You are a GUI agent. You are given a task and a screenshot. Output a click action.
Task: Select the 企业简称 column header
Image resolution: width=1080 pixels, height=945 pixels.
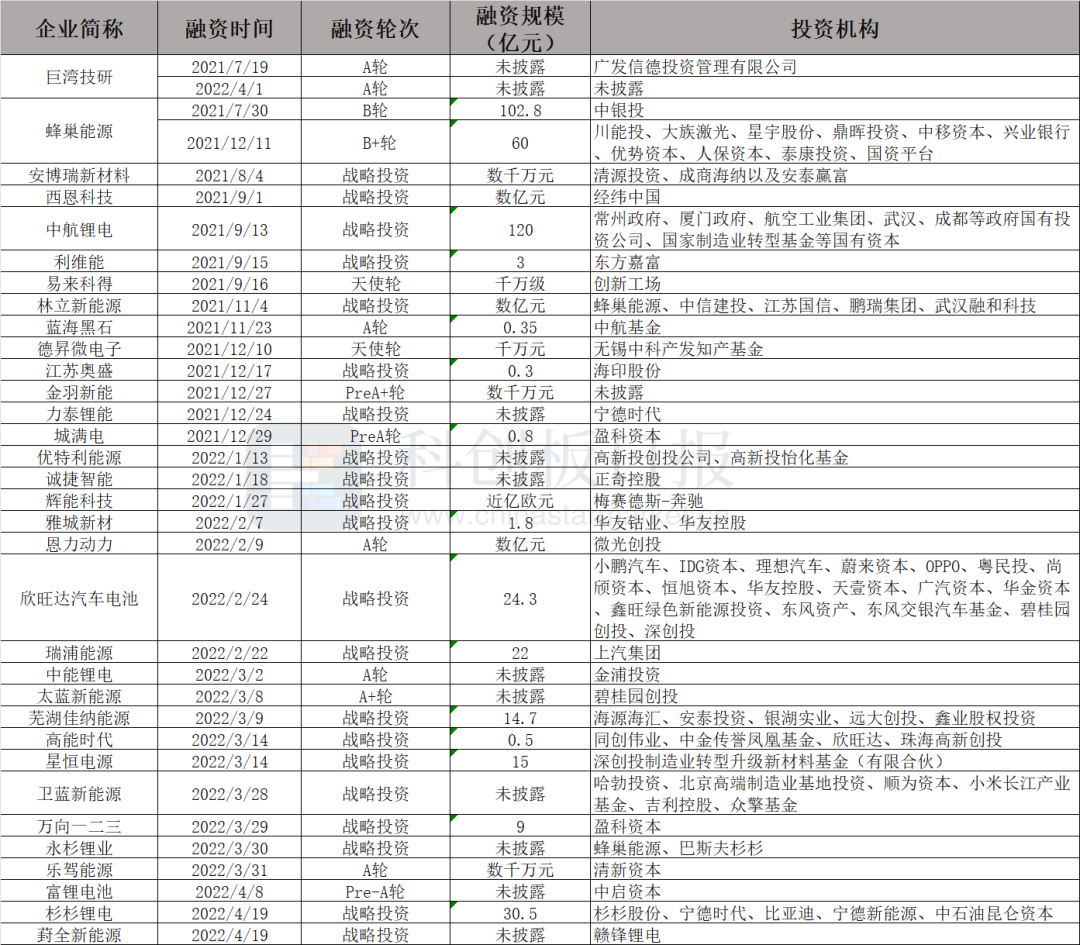pos(79,28)
